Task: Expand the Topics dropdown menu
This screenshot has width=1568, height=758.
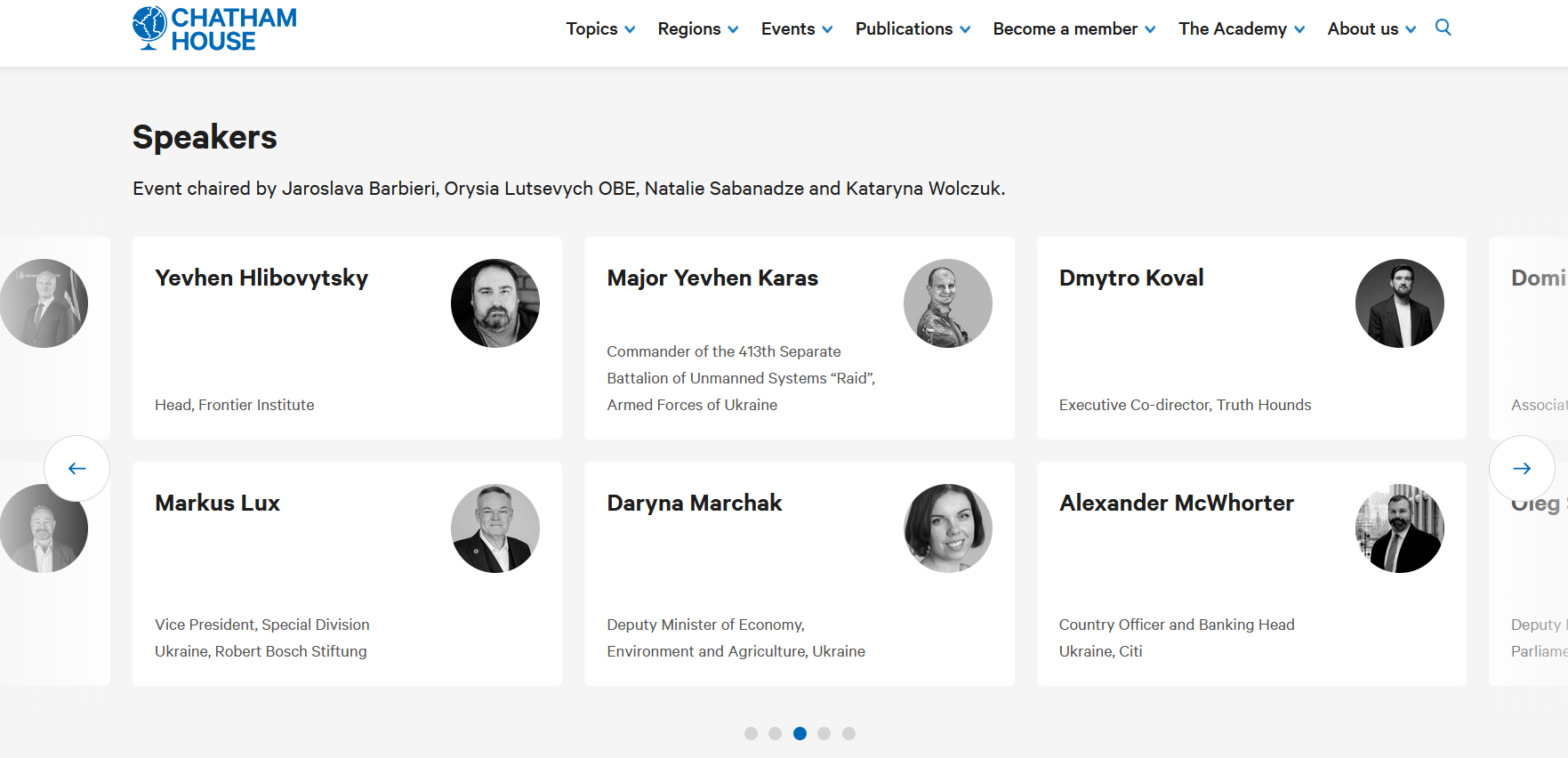Action: pos(600,29)
